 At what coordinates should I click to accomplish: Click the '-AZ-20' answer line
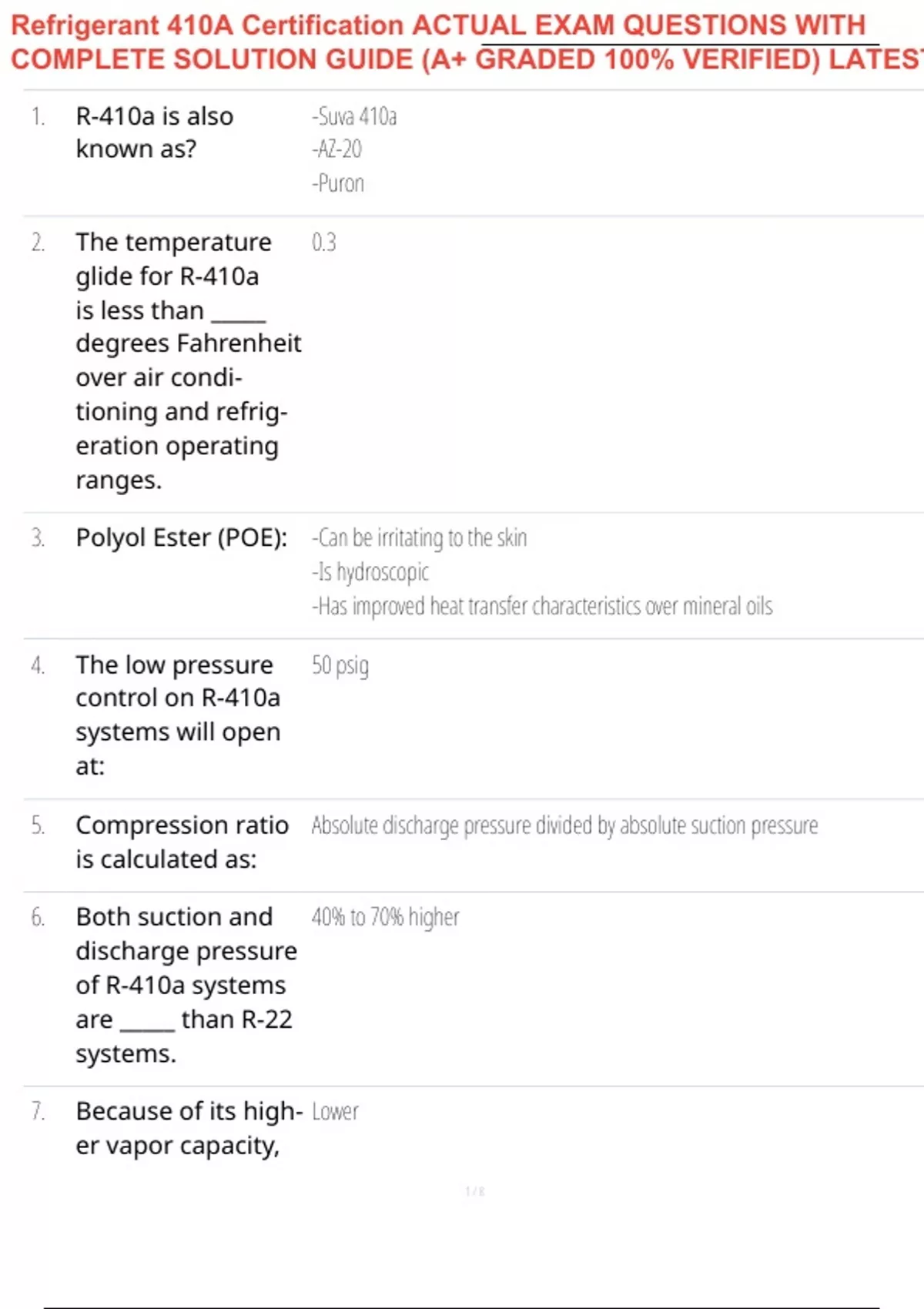(x=337, y=149)
